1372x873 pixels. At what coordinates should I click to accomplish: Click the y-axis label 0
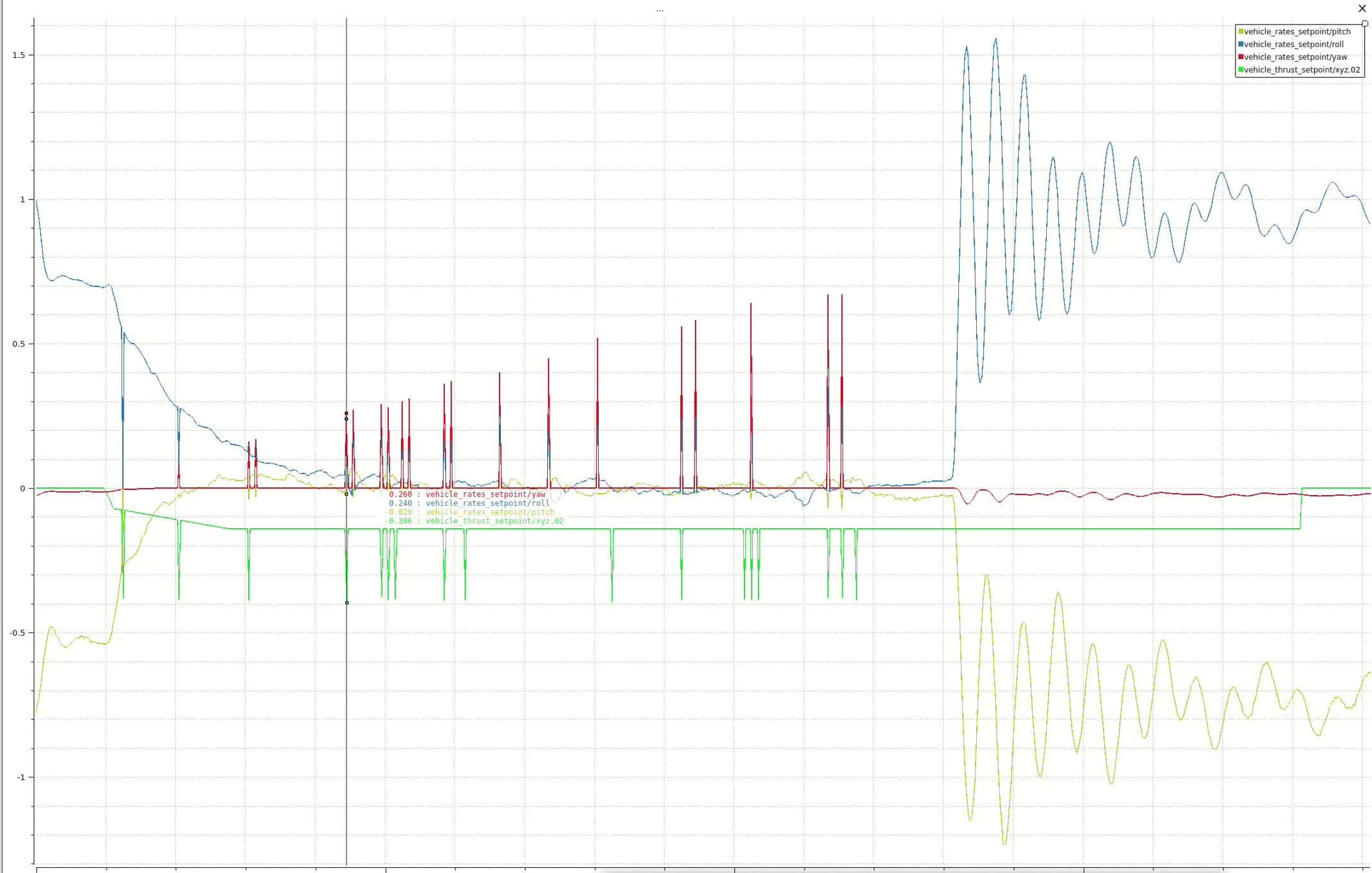click(x=22, y=489)
